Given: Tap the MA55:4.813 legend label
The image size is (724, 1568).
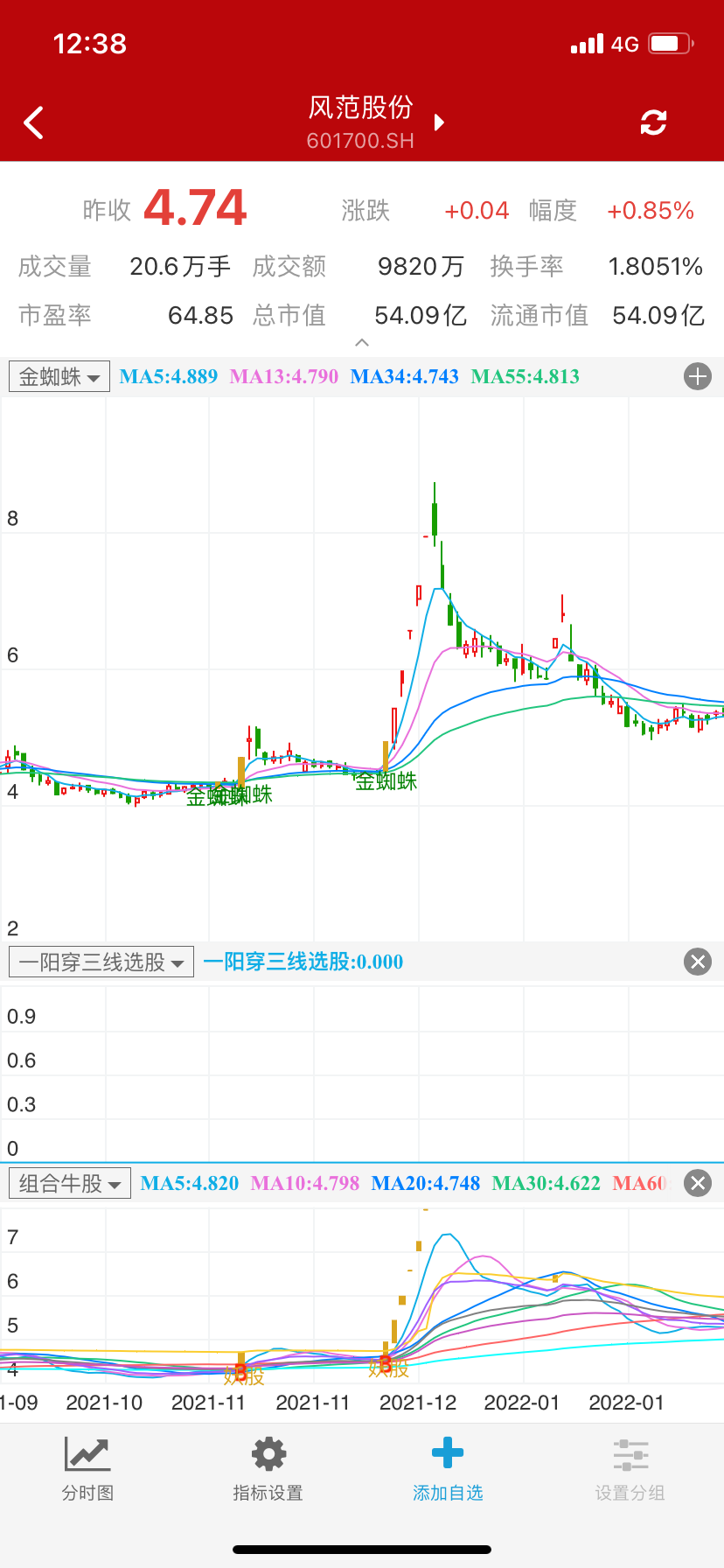Looking at the screenshot, I should 525,377.
